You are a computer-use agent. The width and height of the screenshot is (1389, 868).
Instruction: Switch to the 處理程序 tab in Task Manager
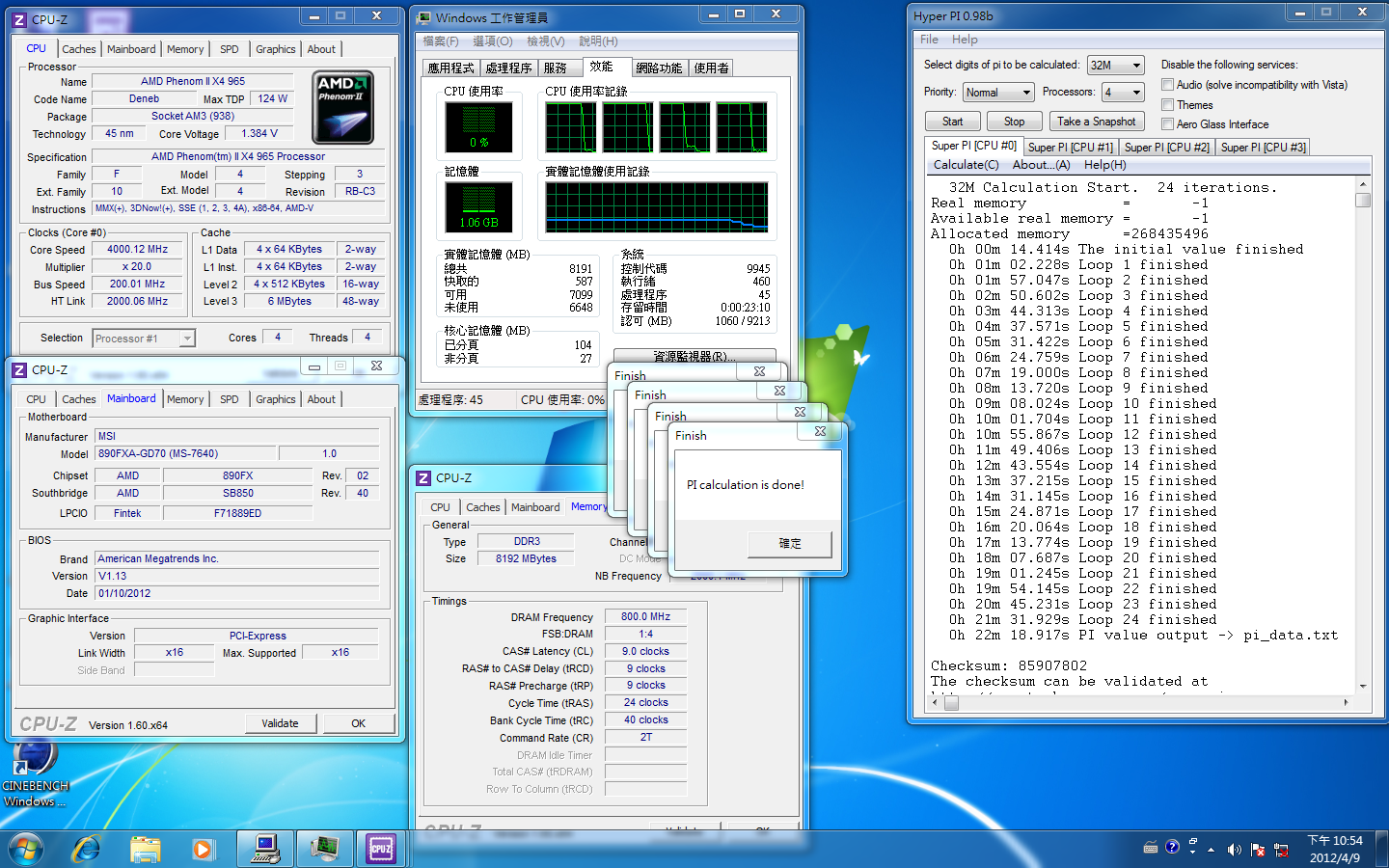(508, 68)
